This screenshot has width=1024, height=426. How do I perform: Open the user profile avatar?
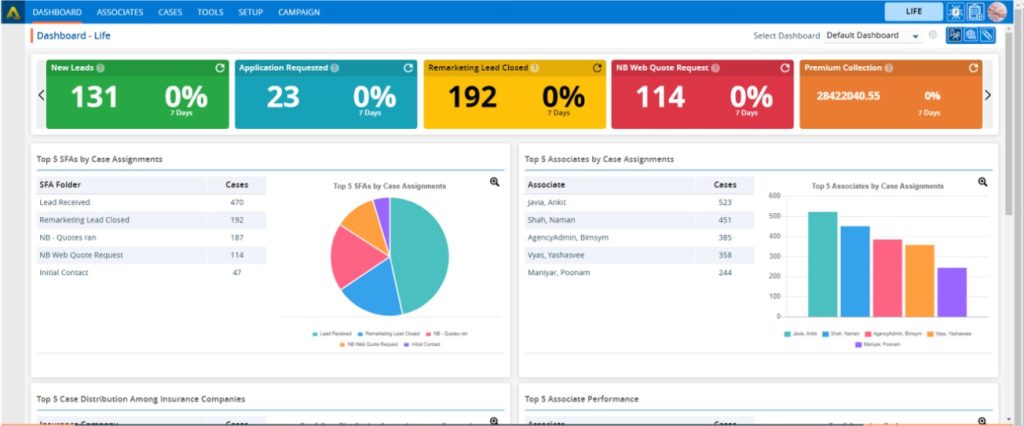pyautogui.click(x=997, y=12)
